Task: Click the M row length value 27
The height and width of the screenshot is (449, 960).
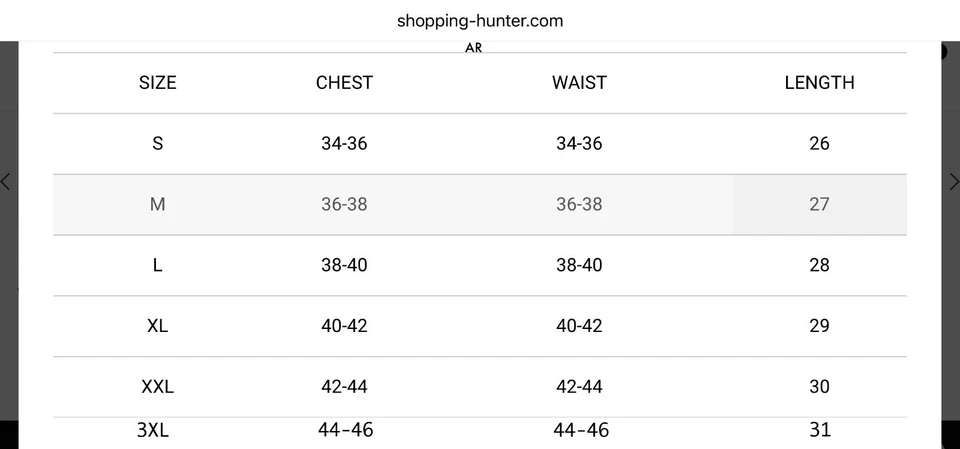Action: point(819,205)
